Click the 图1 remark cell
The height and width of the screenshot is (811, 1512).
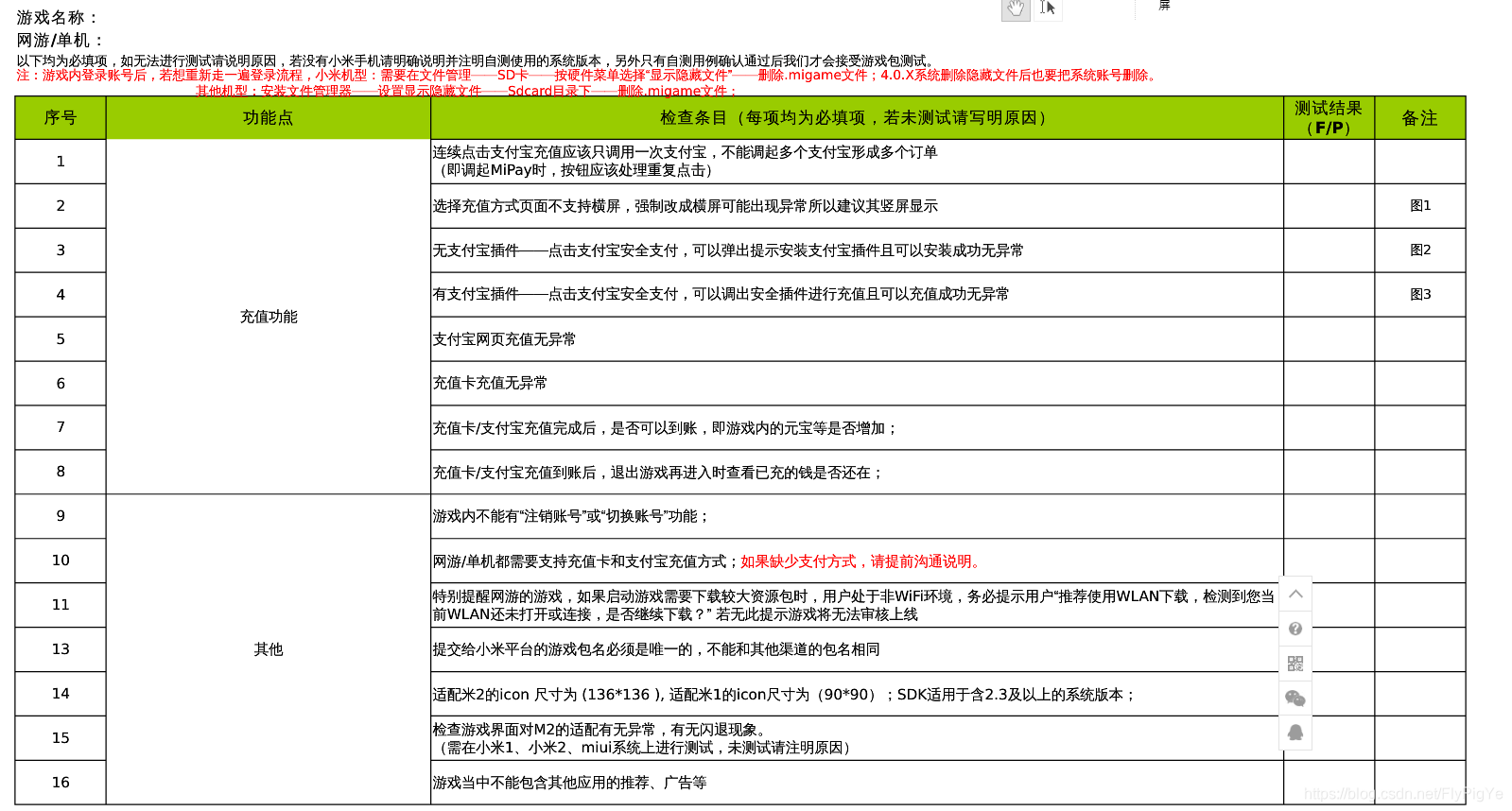[x=1419, y=206]
